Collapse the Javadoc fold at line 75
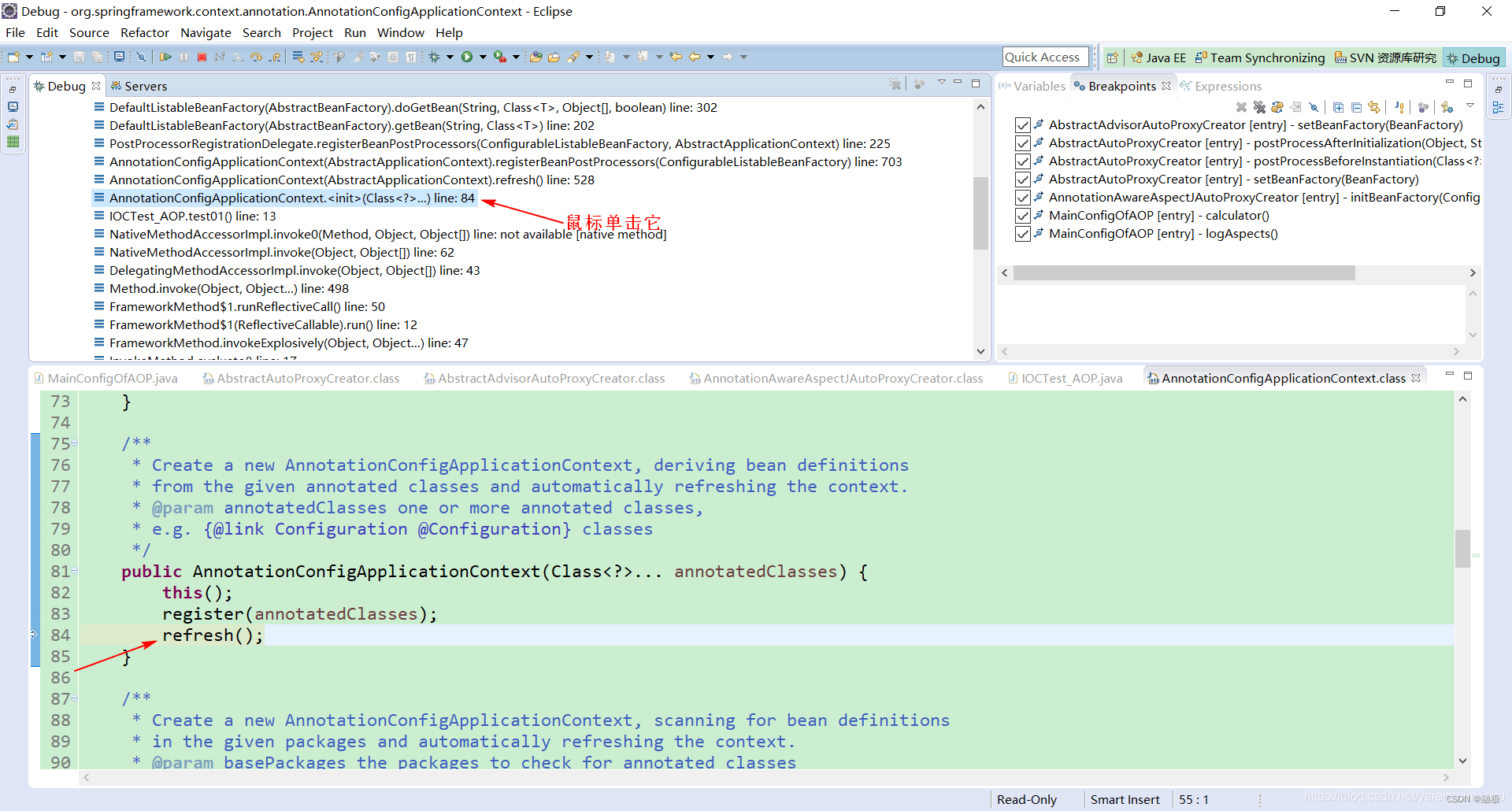This screenshot has height=811, width=1512. pyautogui.click(x=75, y=444)
